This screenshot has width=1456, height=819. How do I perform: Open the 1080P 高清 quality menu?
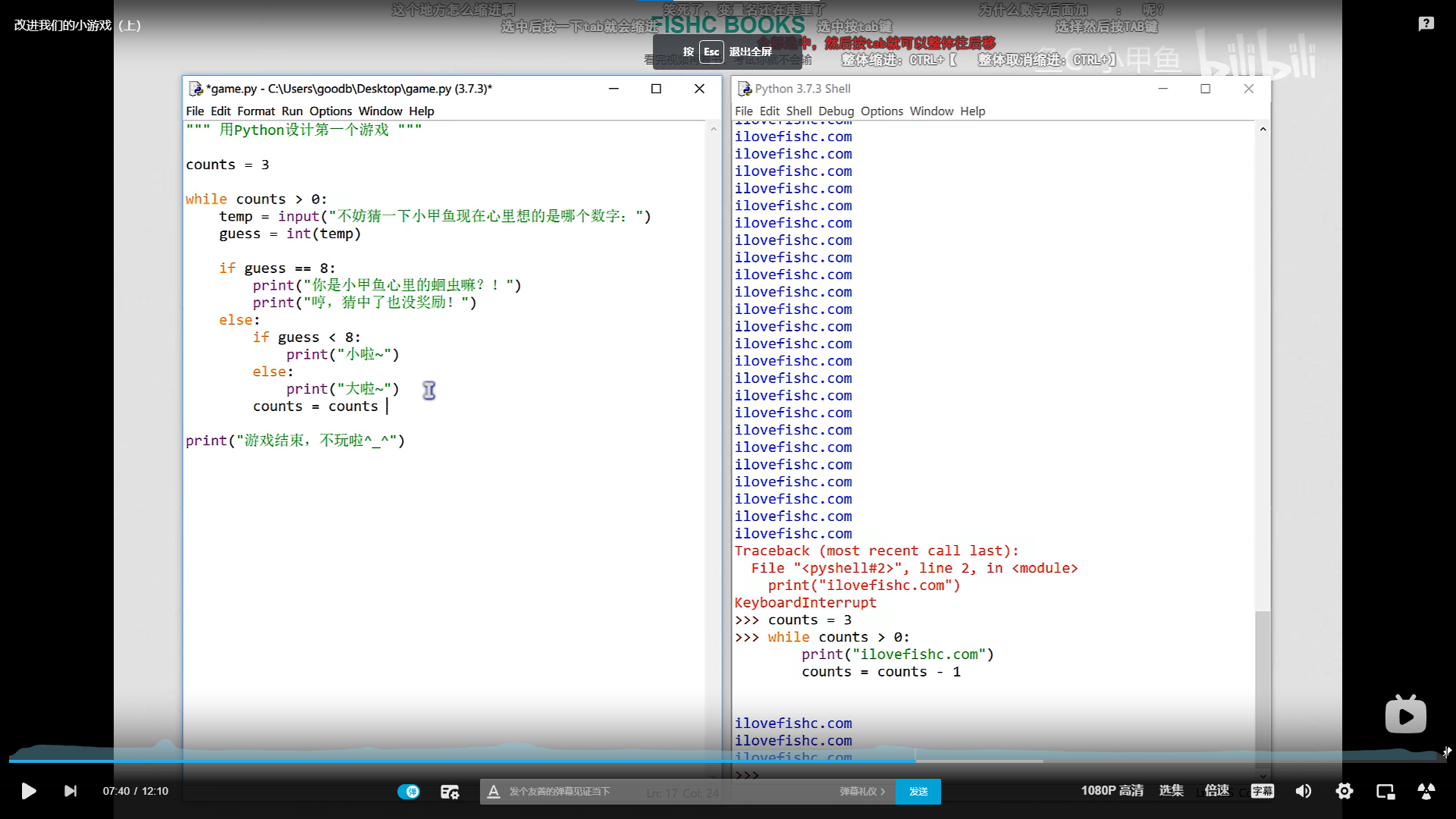pos(1112,790)
